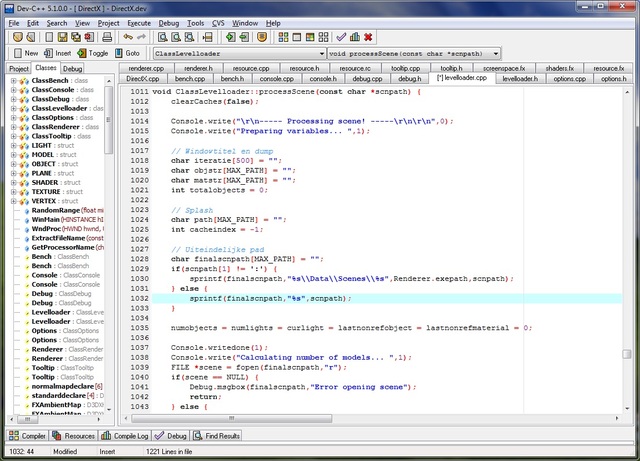This screenshot has height=461, width=640.
Task: Add file to project icon
Action: (231, 37)
